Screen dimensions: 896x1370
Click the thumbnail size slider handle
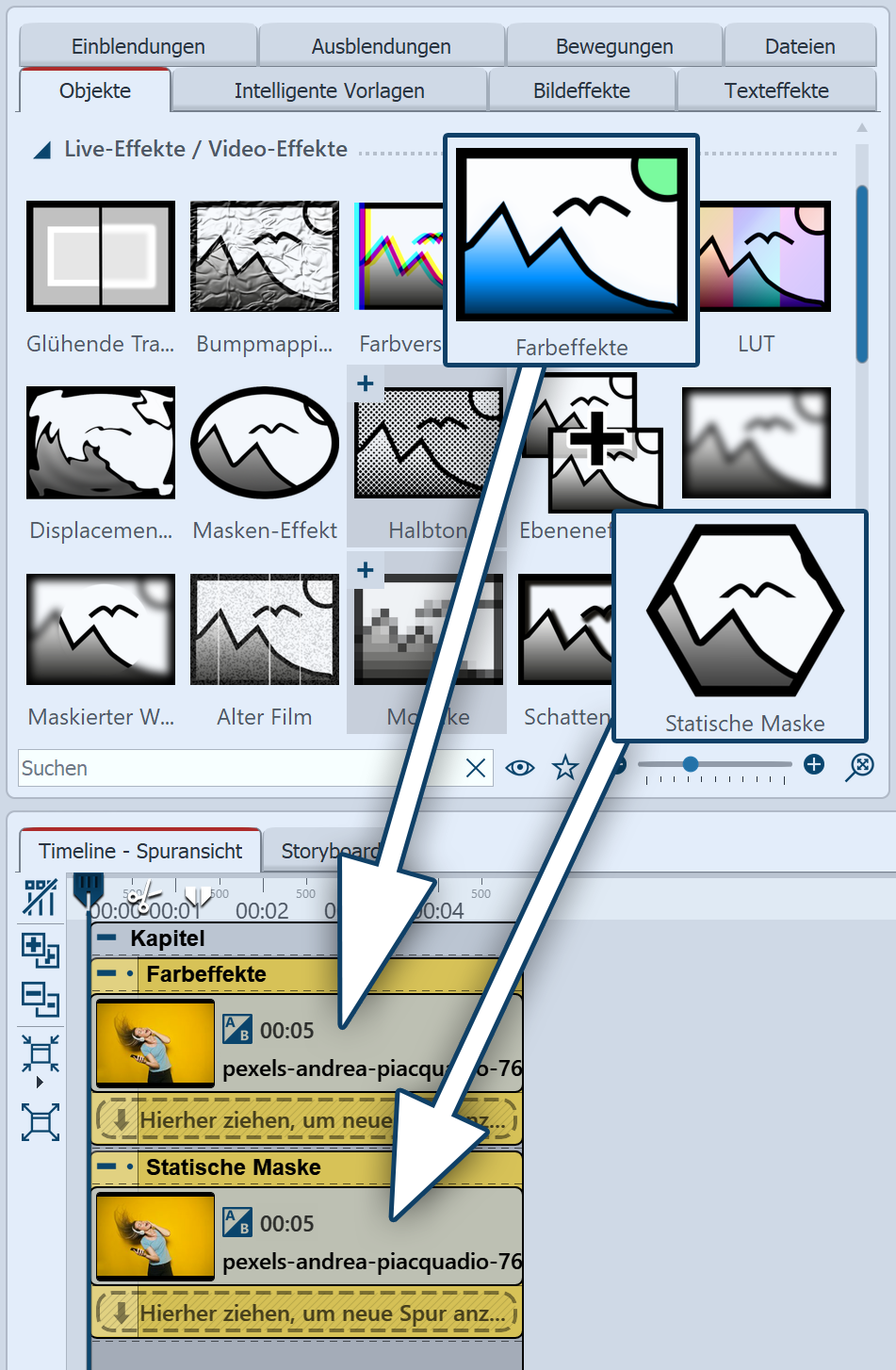[x=691, y=764]
